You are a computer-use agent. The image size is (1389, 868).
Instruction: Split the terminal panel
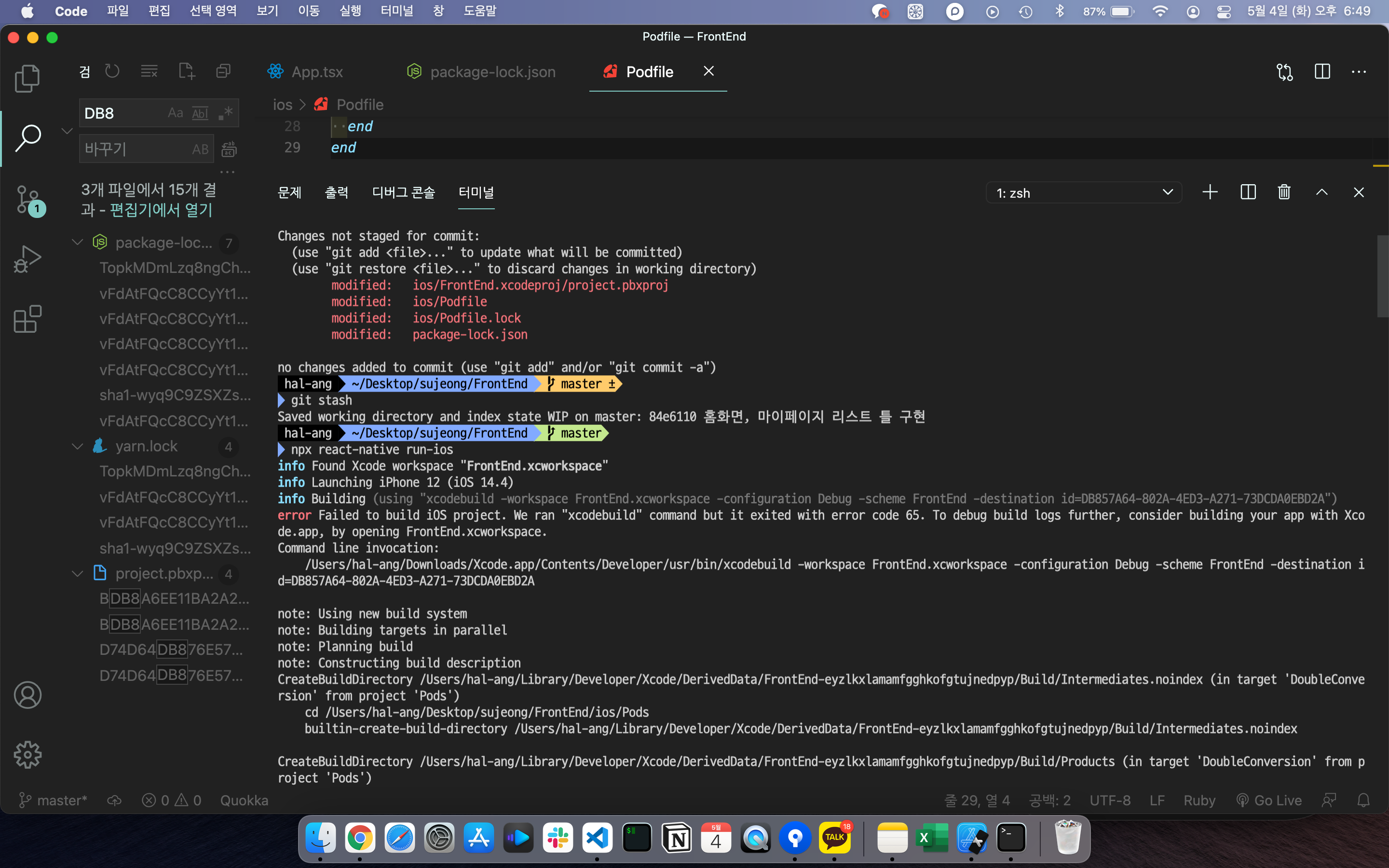[1248, 192]
